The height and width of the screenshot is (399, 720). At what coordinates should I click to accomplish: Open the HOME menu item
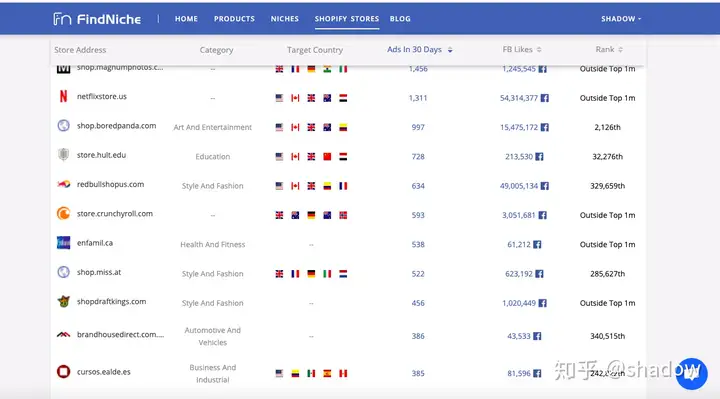(x=186, y=19)
